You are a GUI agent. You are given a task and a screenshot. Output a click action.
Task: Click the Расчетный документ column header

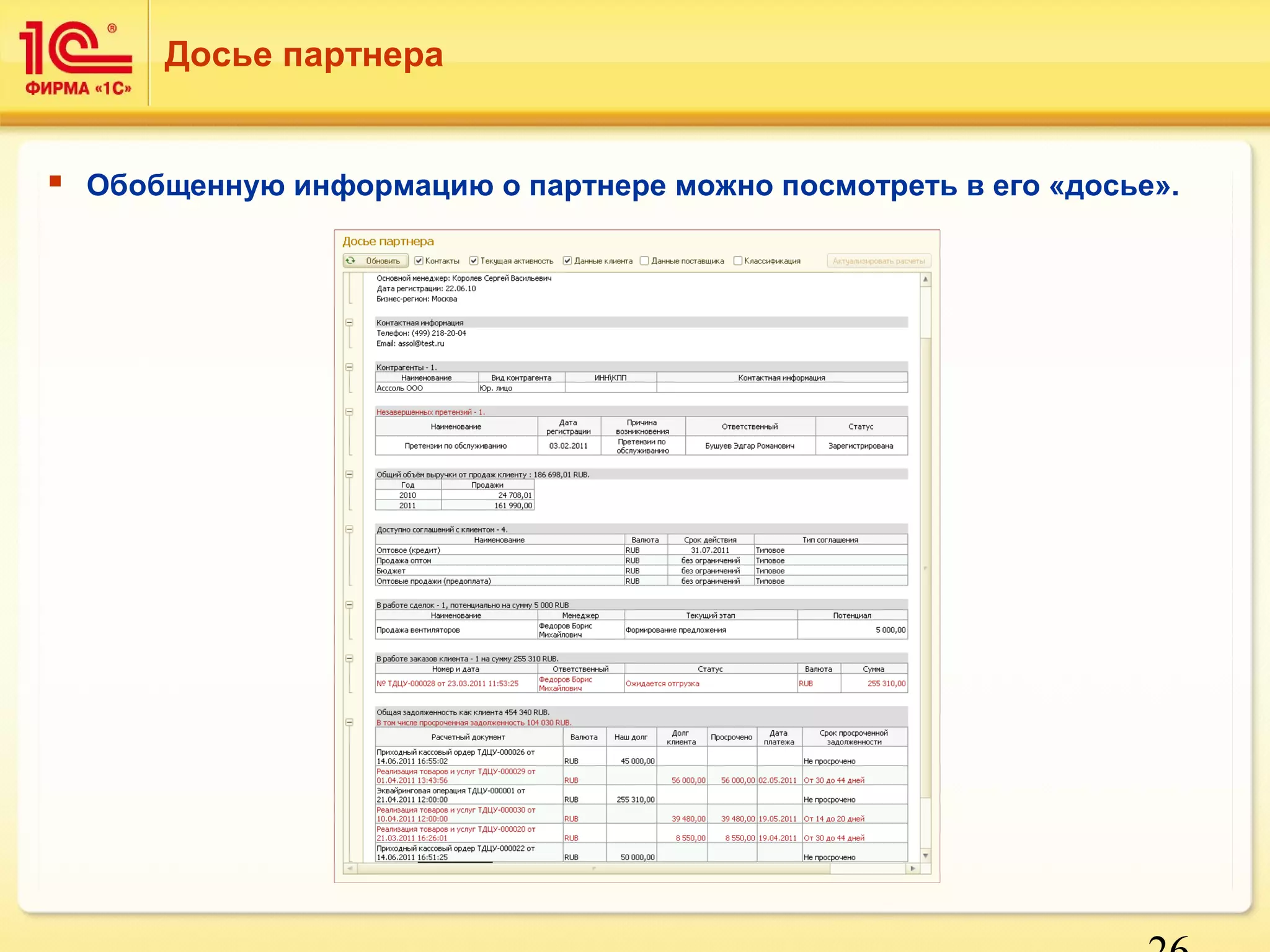pos(468,737)
